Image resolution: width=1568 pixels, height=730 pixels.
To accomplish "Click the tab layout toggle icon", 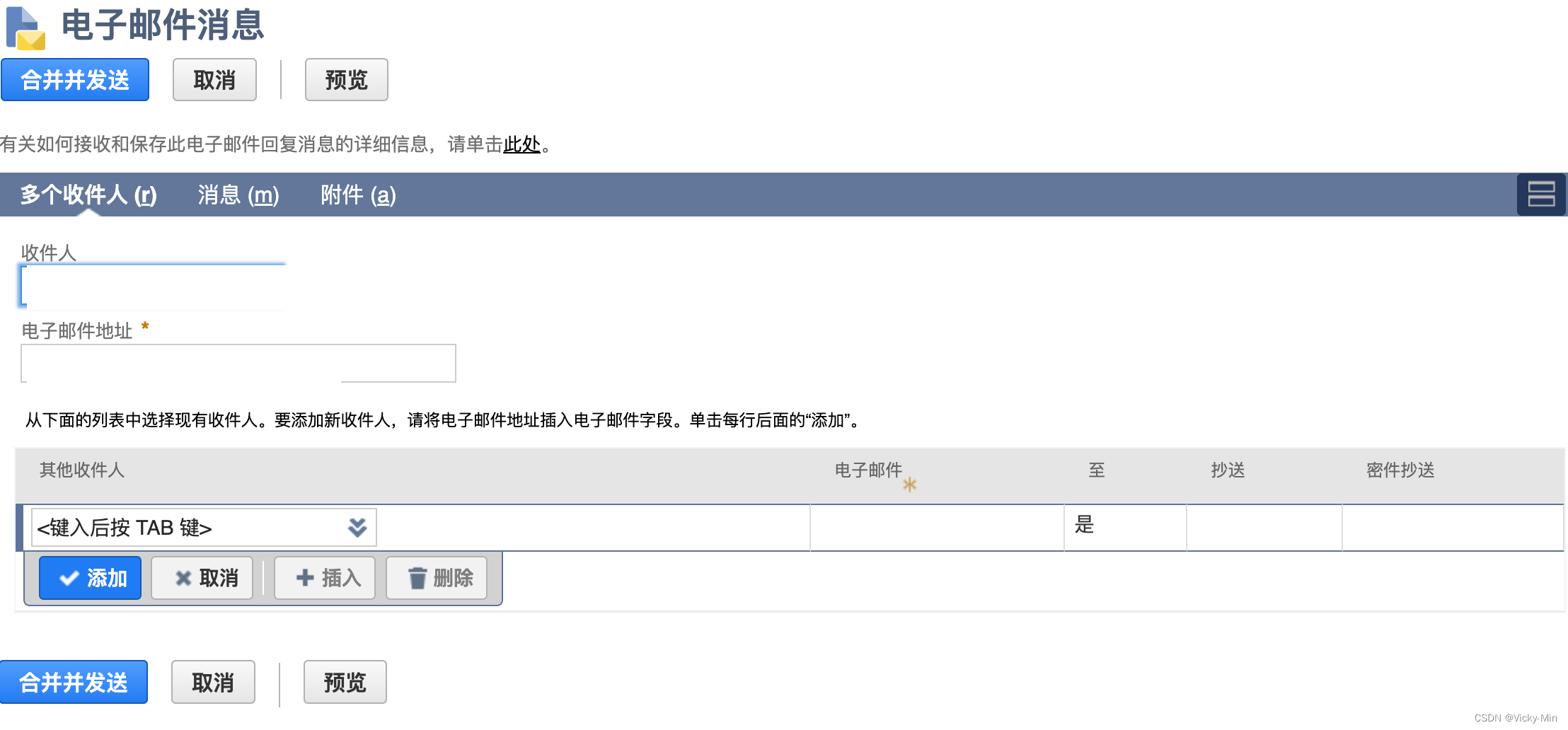I will pos(1541,195).
